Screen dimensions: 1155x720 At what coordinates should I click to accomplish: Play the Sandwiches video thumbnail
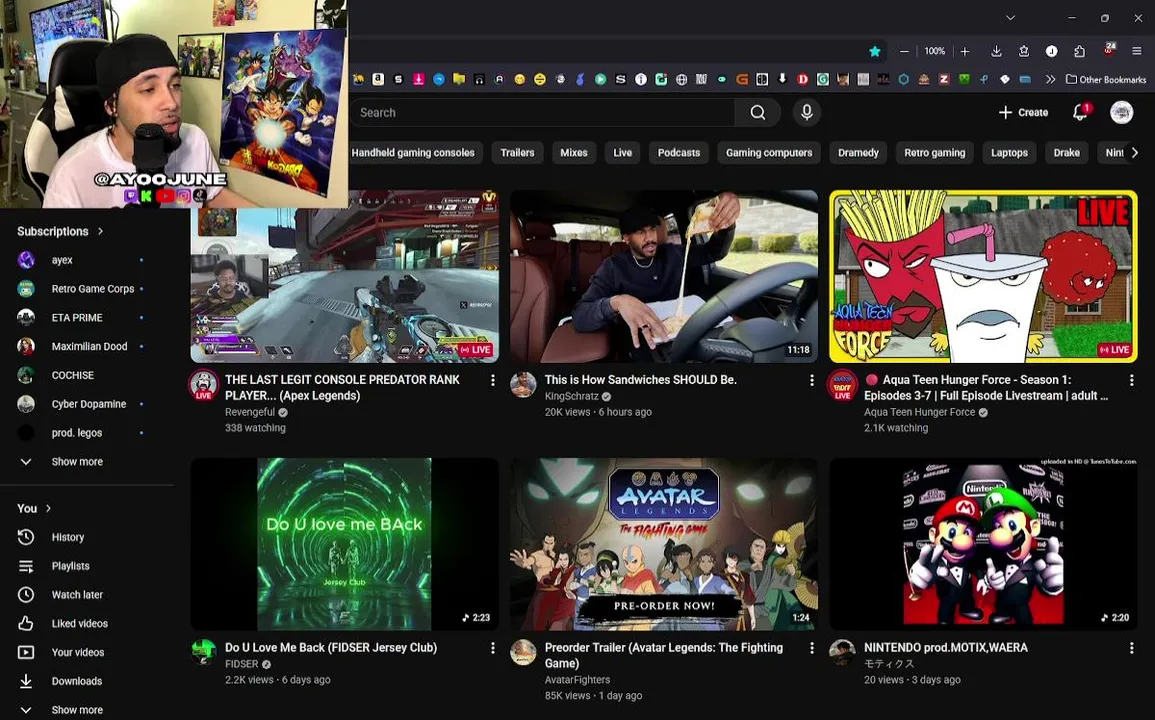[664, 276]
